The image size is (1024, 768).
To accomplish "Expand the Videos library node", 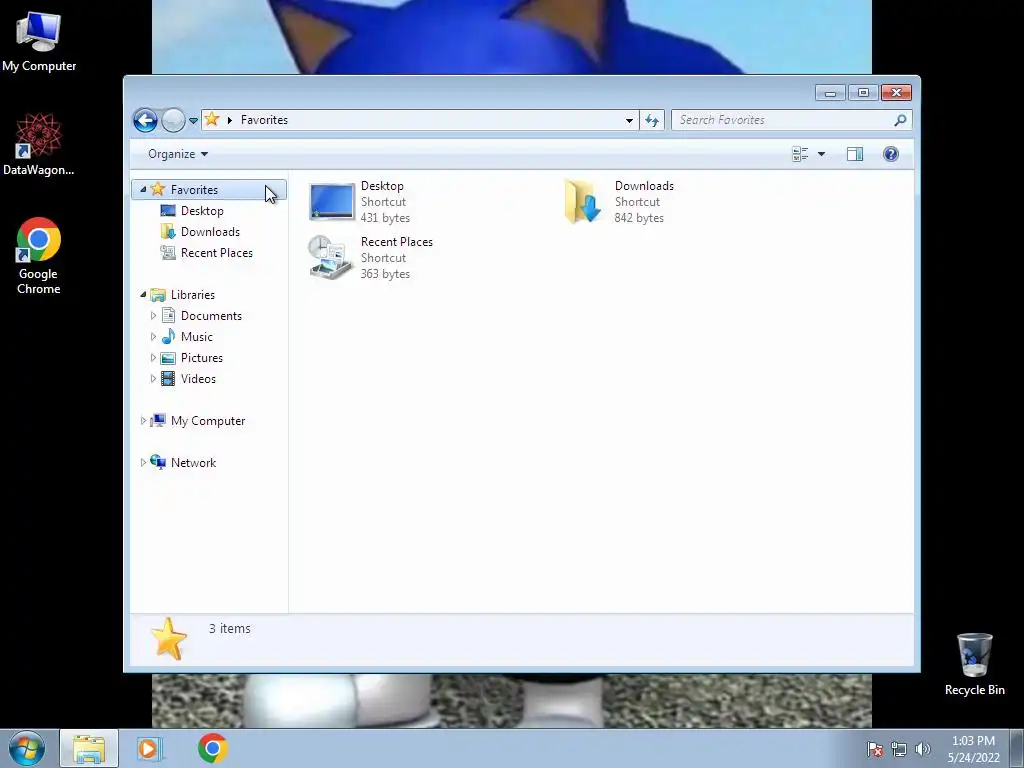I will click(153, 379).
